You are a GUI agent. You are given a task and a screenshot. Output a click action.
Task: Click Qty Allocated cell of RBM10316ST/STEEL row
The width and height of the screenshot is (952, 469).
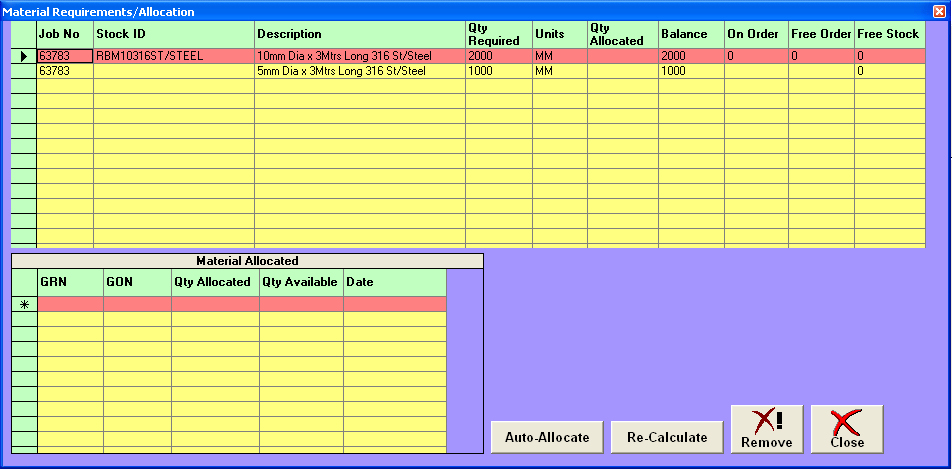point(623,56)
